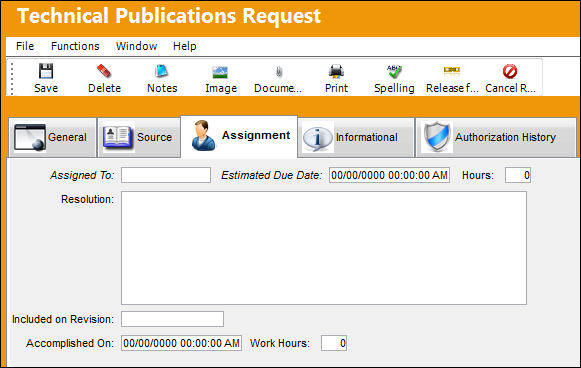Click the Estimated Due Date field
The height and width of the screenshot is (368, 581).
tap(389, 175)
